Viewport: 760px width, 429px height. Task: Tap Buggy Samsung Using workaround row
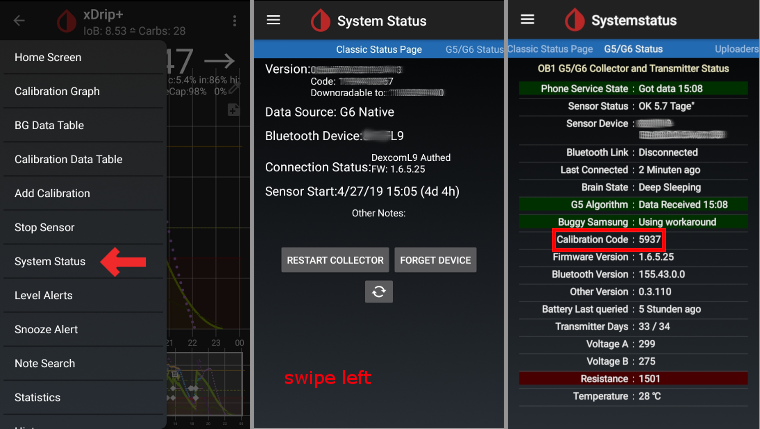pos(633,222)
